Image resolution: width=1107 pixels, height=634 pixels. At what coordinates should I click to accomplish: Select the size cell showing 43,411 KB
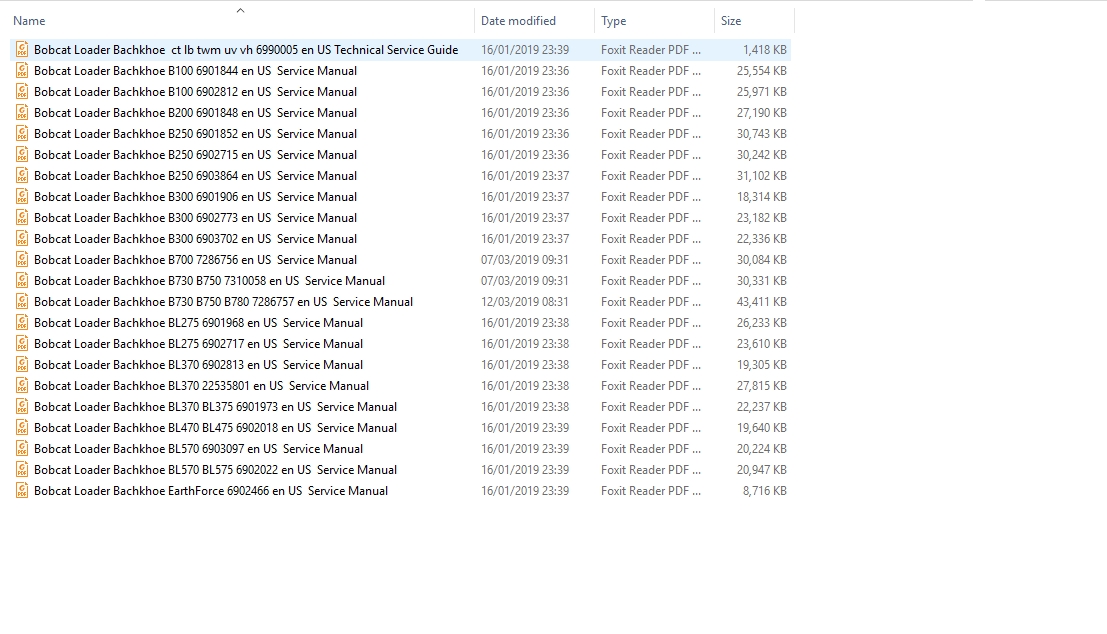762,301
